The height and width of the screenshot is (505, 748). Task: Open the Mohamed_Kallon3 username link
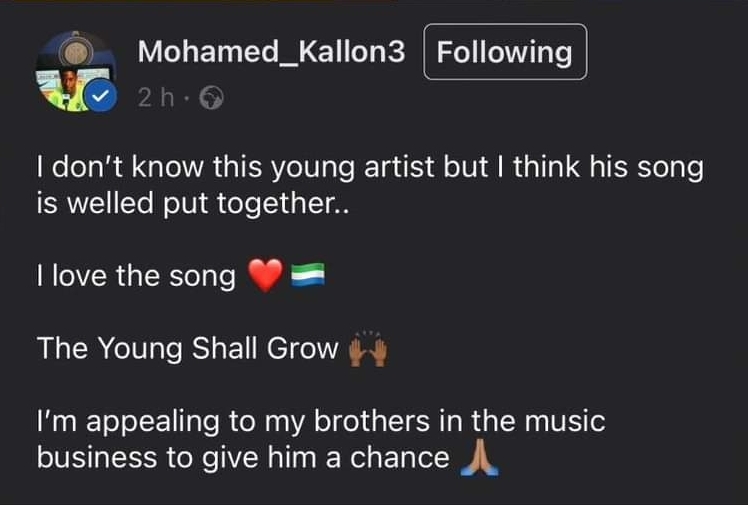pyautogui.click(x=271, y=52)
